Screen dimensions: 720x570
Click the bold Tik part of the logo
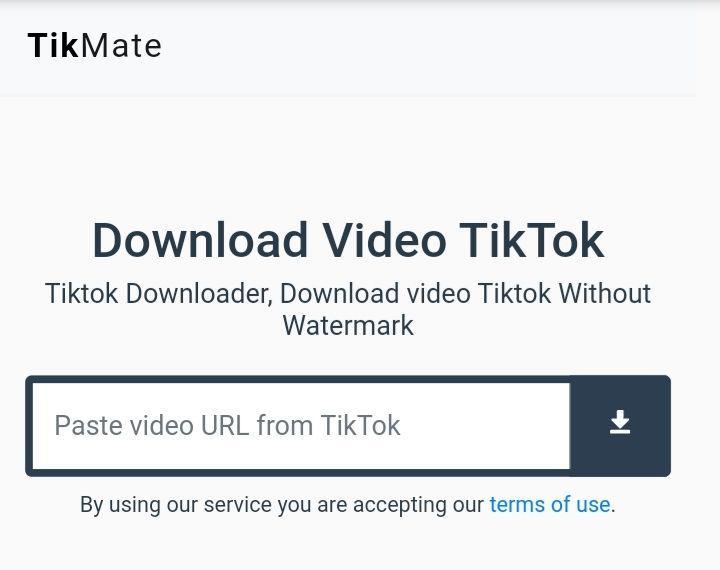click(x=53, y=45)
